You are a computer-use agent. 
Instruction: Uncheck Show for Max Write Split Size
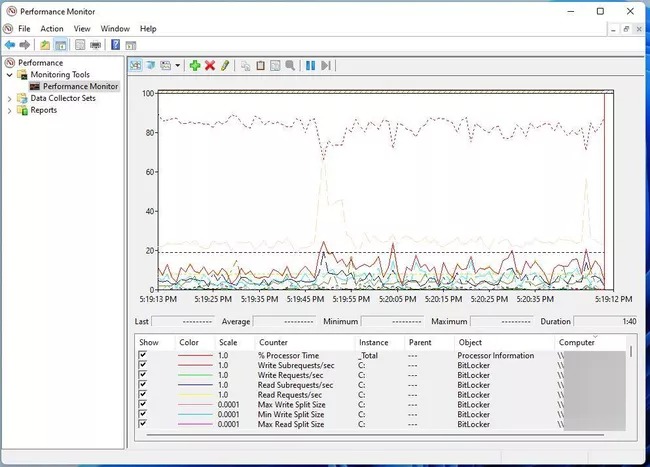click(x=143, y=404)
